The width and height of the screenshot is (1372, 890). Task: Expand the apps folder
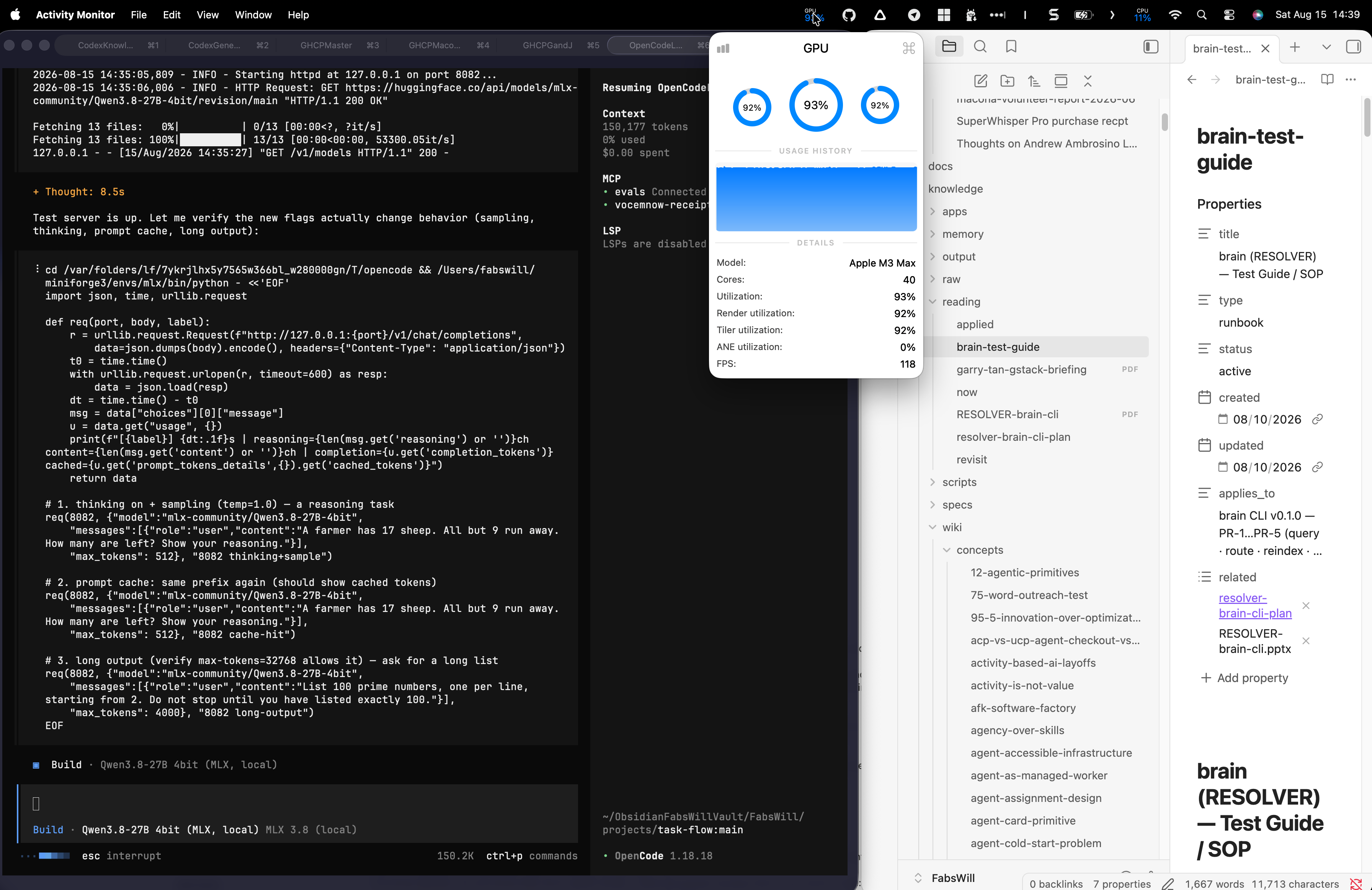(x=955, y=211)
